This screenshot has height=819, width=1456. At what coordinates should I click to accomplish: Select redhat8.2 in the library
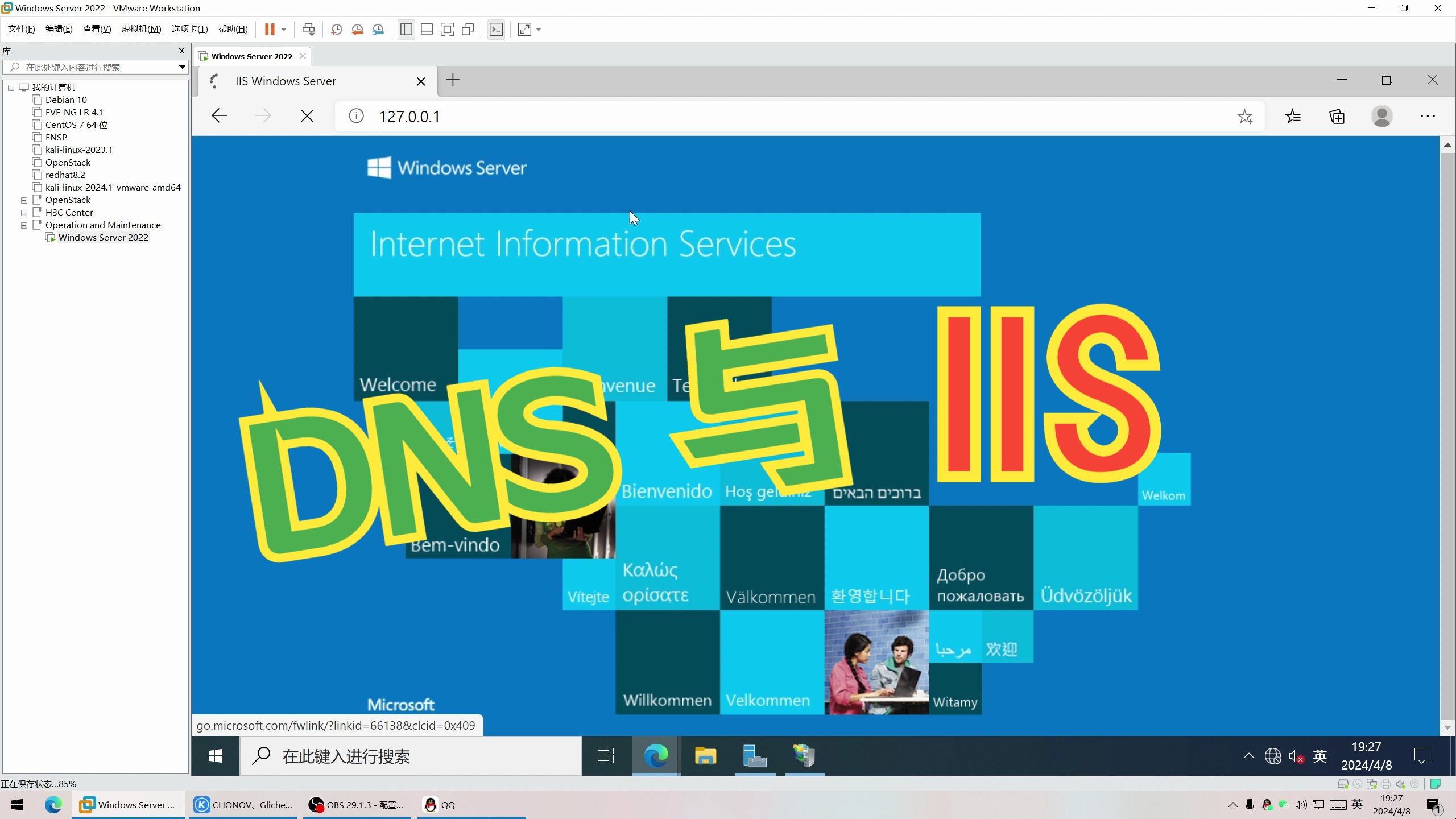coord(65,175)
